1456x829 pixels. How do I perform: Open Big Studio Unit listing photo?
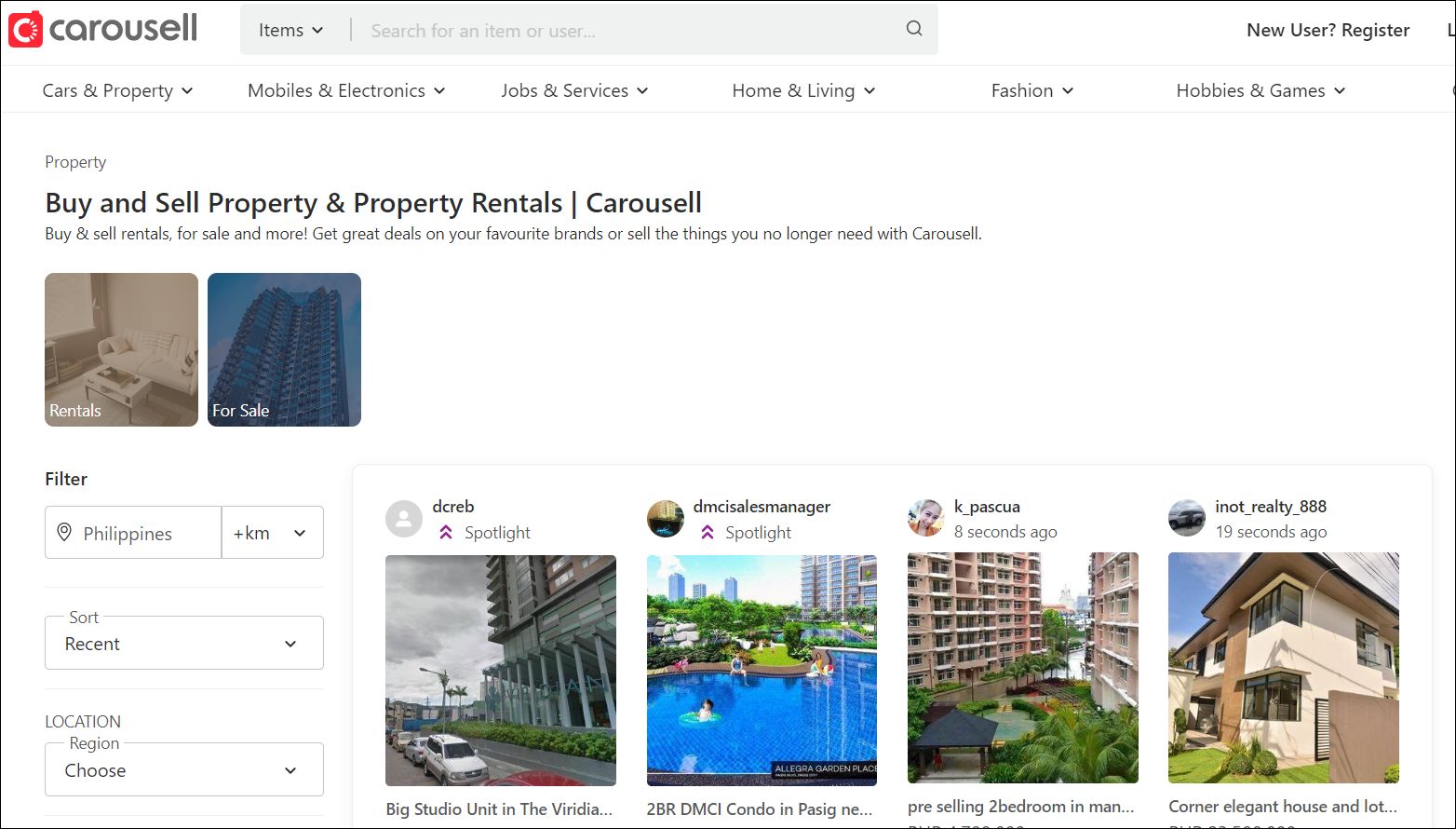point(501,671)
